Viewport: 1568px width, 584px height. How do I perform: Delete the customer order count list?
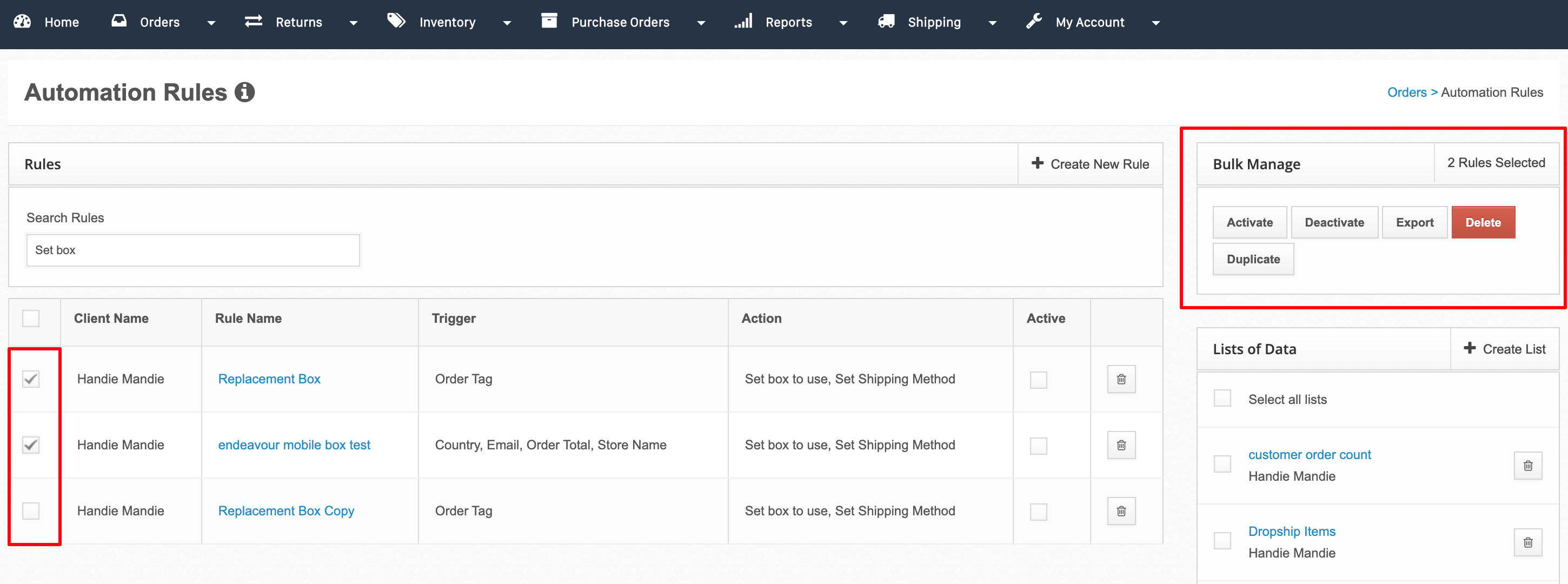click(1528, 465)
